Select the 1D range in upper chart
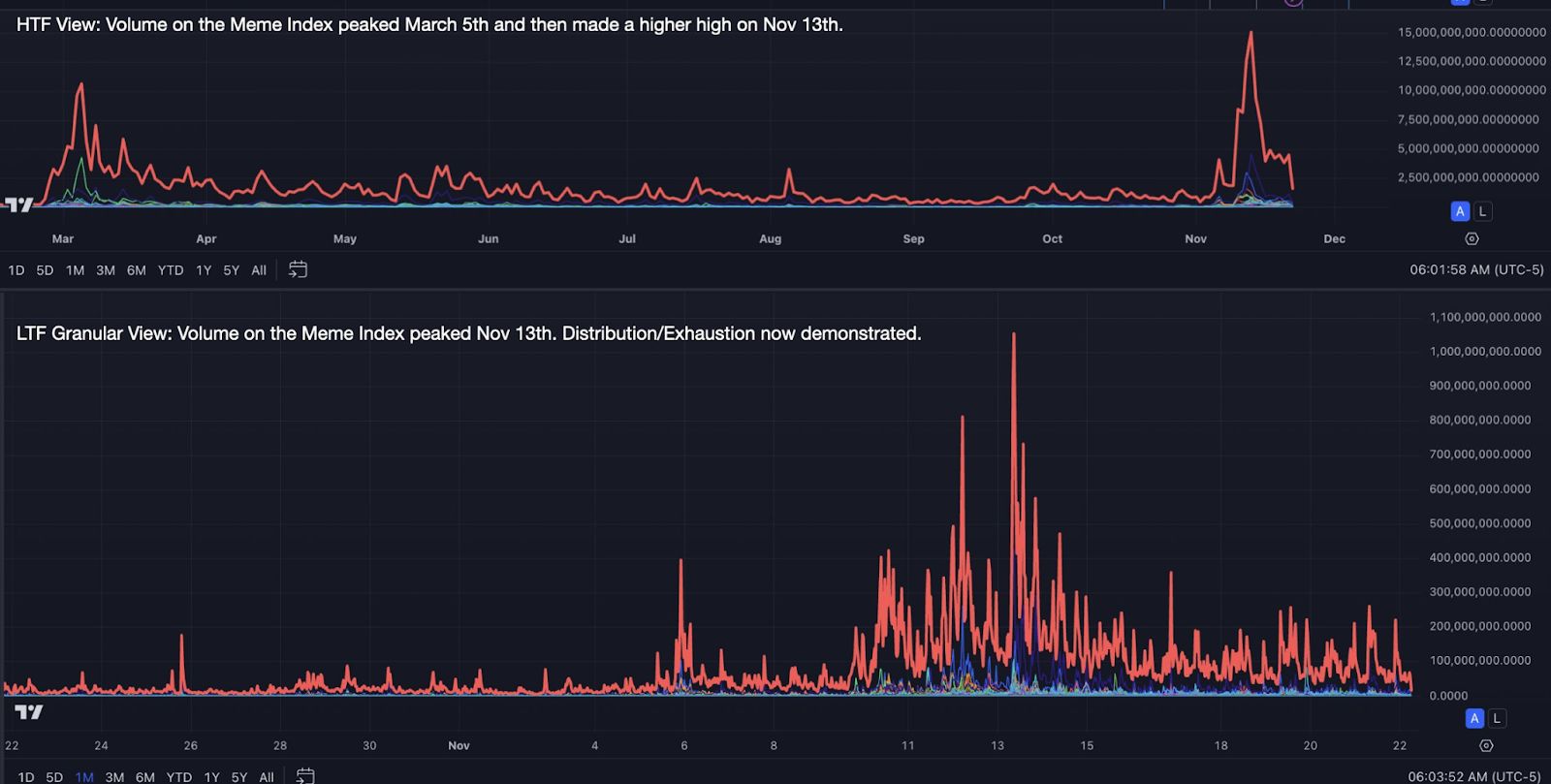 point(16,270)
